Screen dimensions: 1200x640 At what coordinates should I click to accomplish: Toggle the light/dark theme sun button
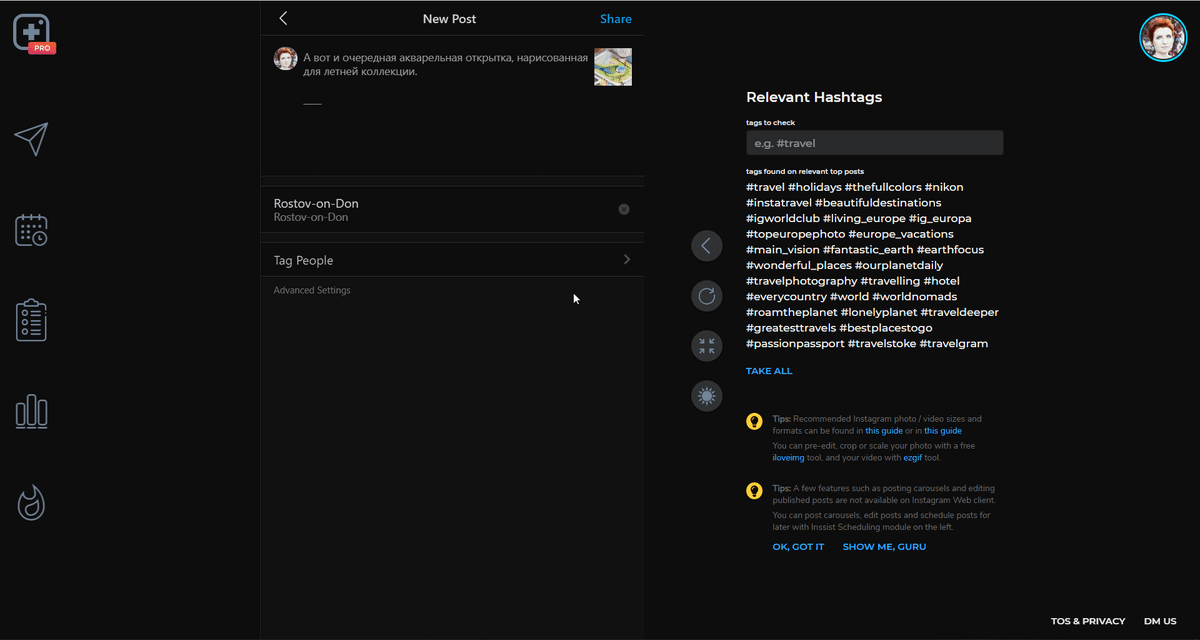(x=707, y=396)
